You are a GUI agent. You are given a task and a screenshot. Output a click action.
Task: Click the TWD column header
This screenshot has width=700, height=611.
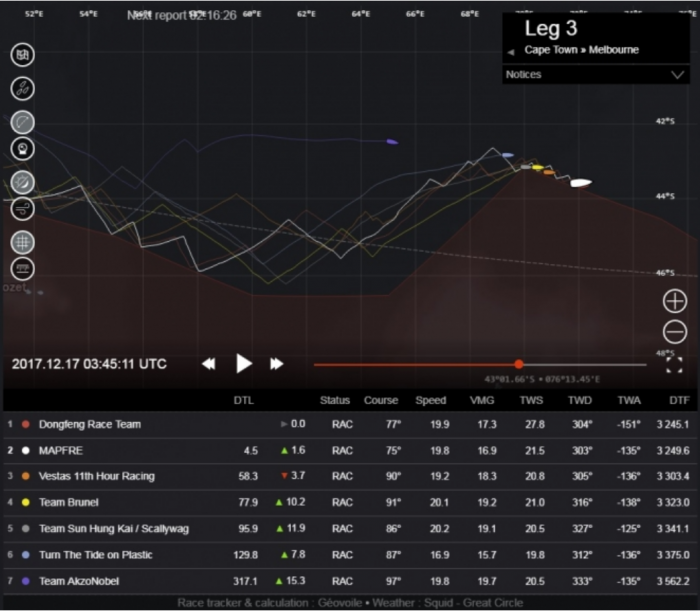580,400
